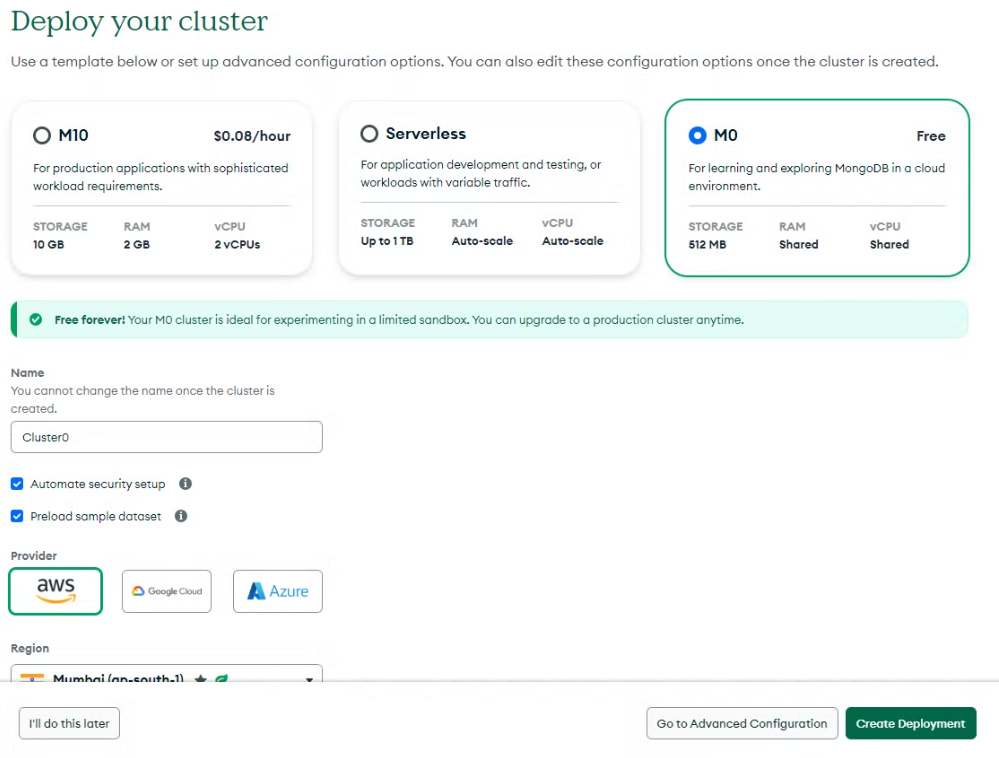Click the Name field label
This screenshot has width=999, height=758.
coord(27,373)
